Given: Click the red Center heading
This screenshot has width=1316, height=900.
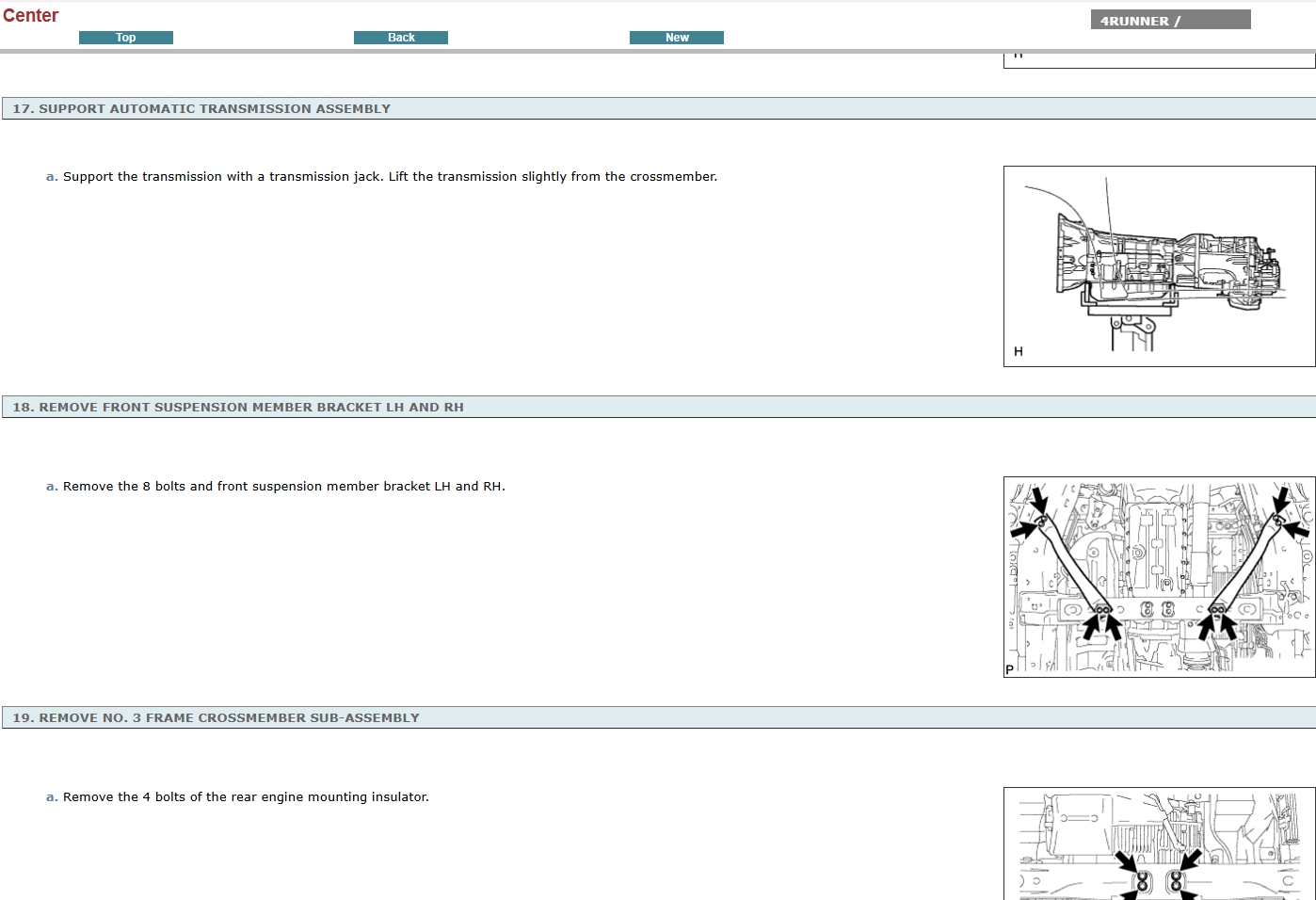Looking at the screenshot, I should [30, 15].
